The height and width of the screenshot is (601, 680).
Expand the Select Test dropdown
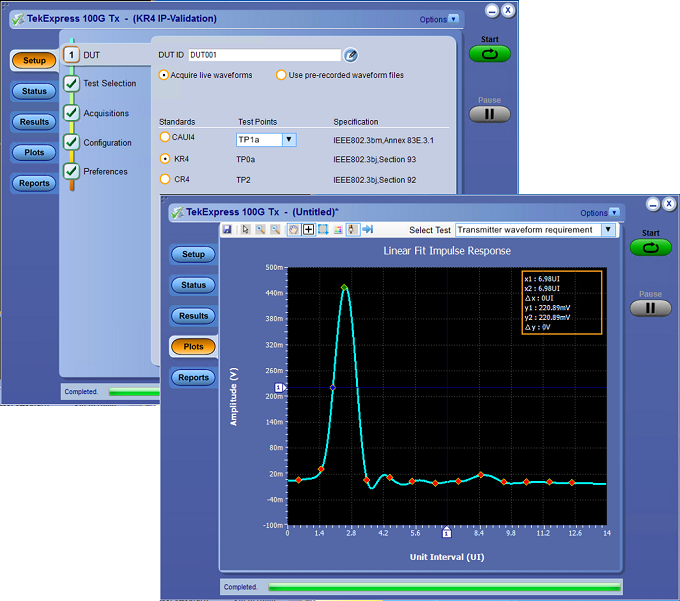tap(607, 230)
